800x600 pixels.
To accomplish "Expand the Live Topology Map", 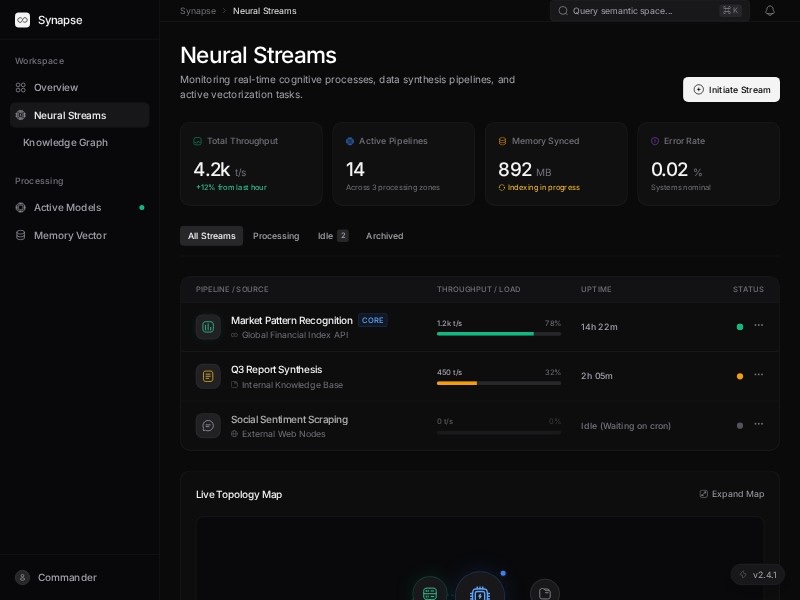I will (732, 494).
